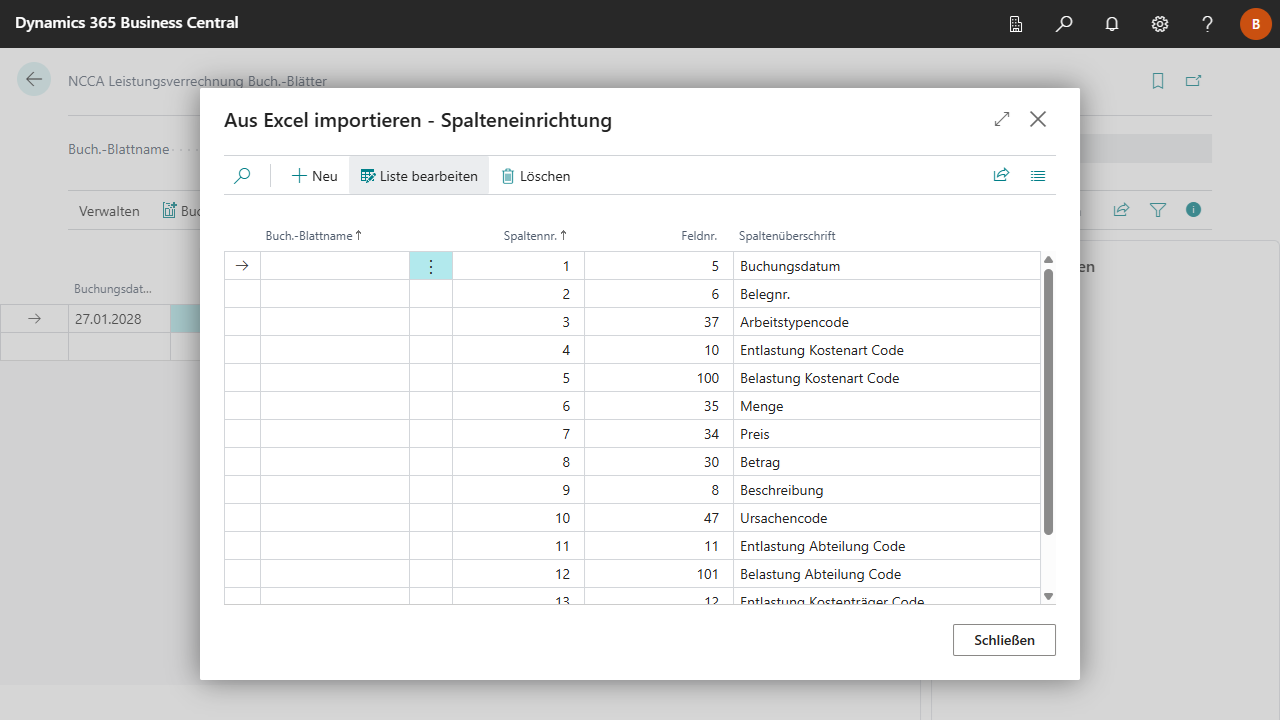Screen dimensions: 1280x720
Task: Click the user avatar B
Action: (x=1256, y=24)
